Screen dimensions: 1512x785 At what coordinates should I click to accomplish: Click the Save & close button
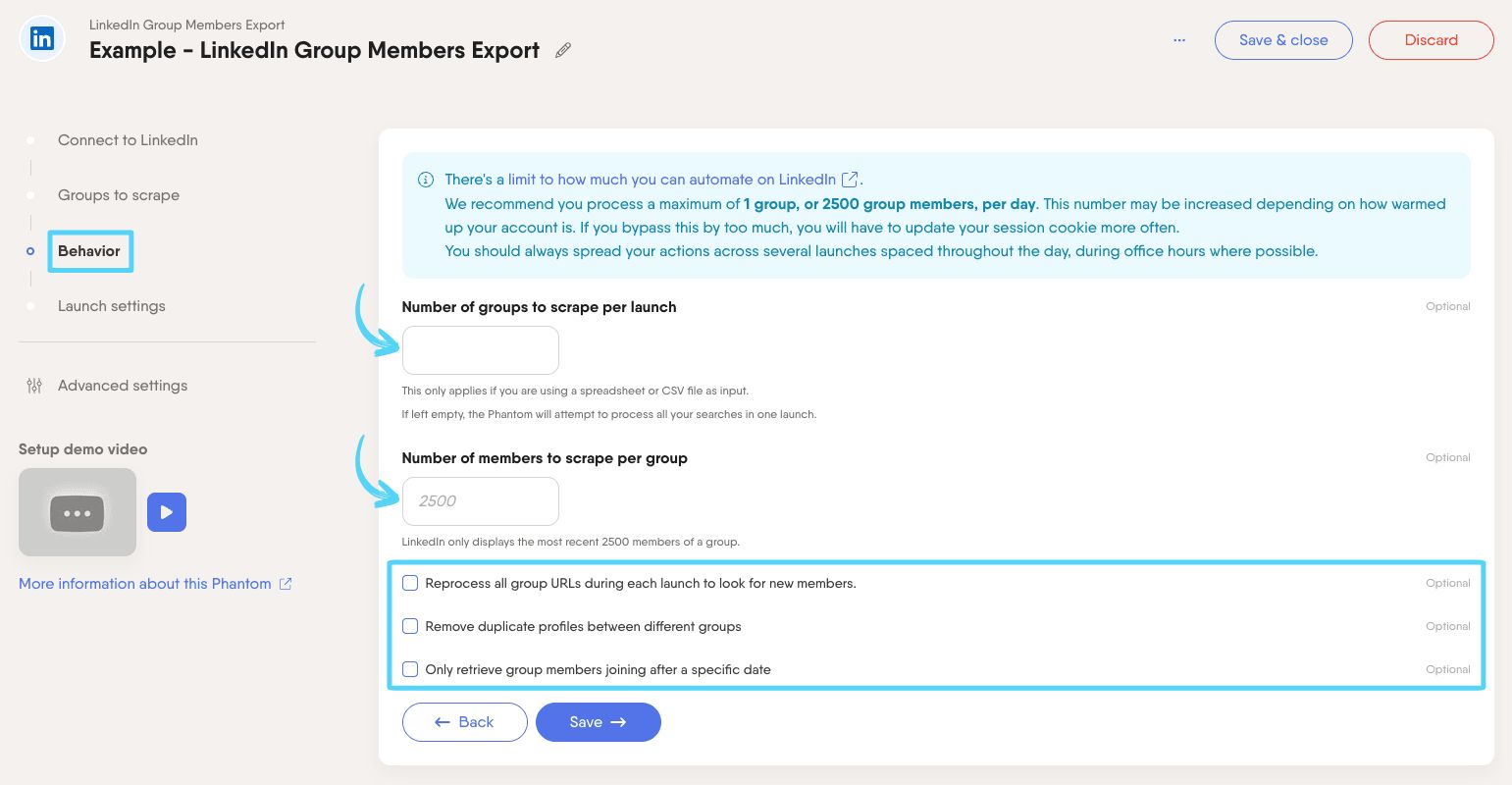point(1283,40)
